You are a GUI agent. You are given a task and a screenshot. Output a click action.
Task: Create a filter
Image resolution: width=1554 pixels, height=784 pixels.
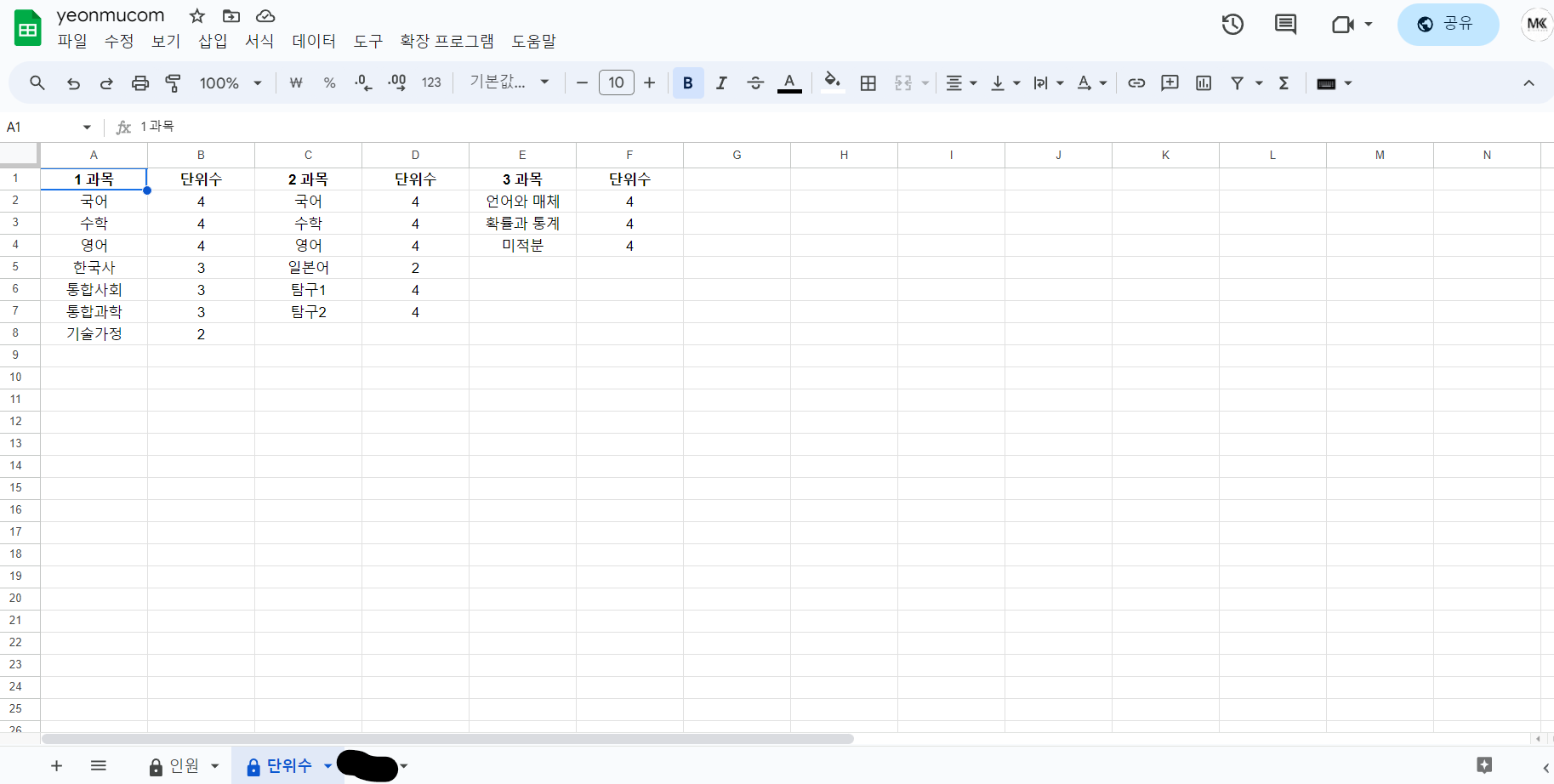tap(1238, 82)
